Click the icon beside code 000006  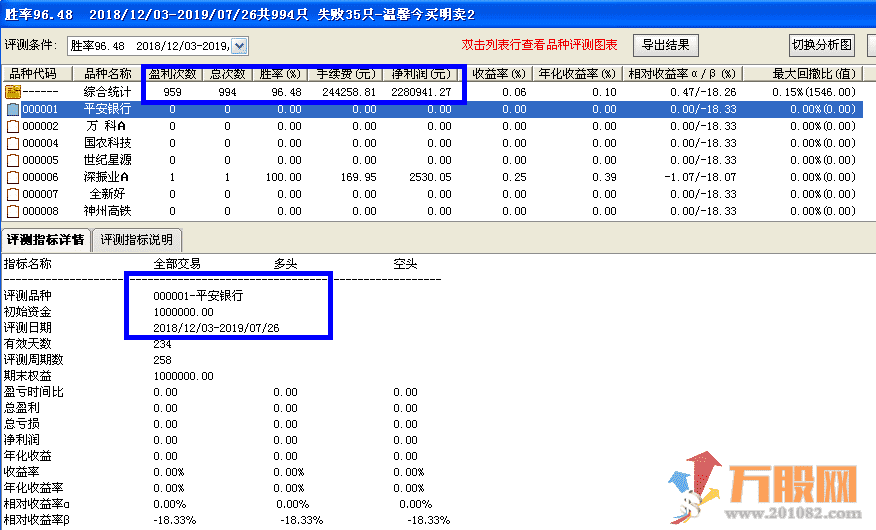12,178
